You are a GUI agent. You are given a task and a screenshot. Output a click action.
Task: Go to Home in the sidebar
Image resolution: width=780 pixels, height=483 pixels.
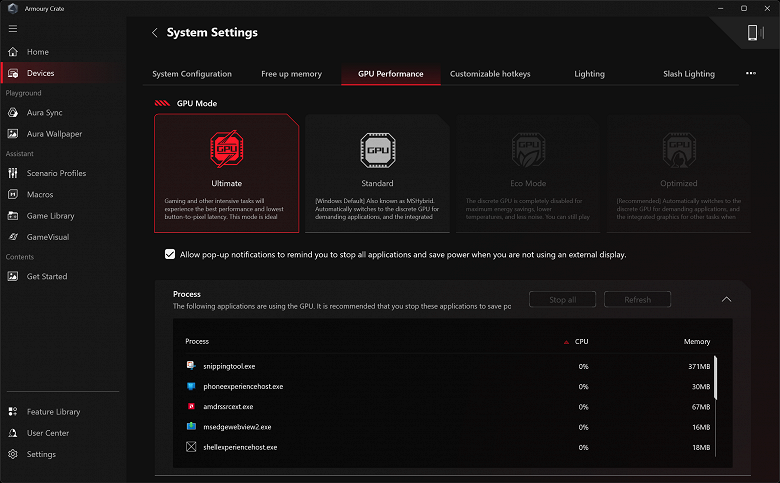click(x=37, y=52)
